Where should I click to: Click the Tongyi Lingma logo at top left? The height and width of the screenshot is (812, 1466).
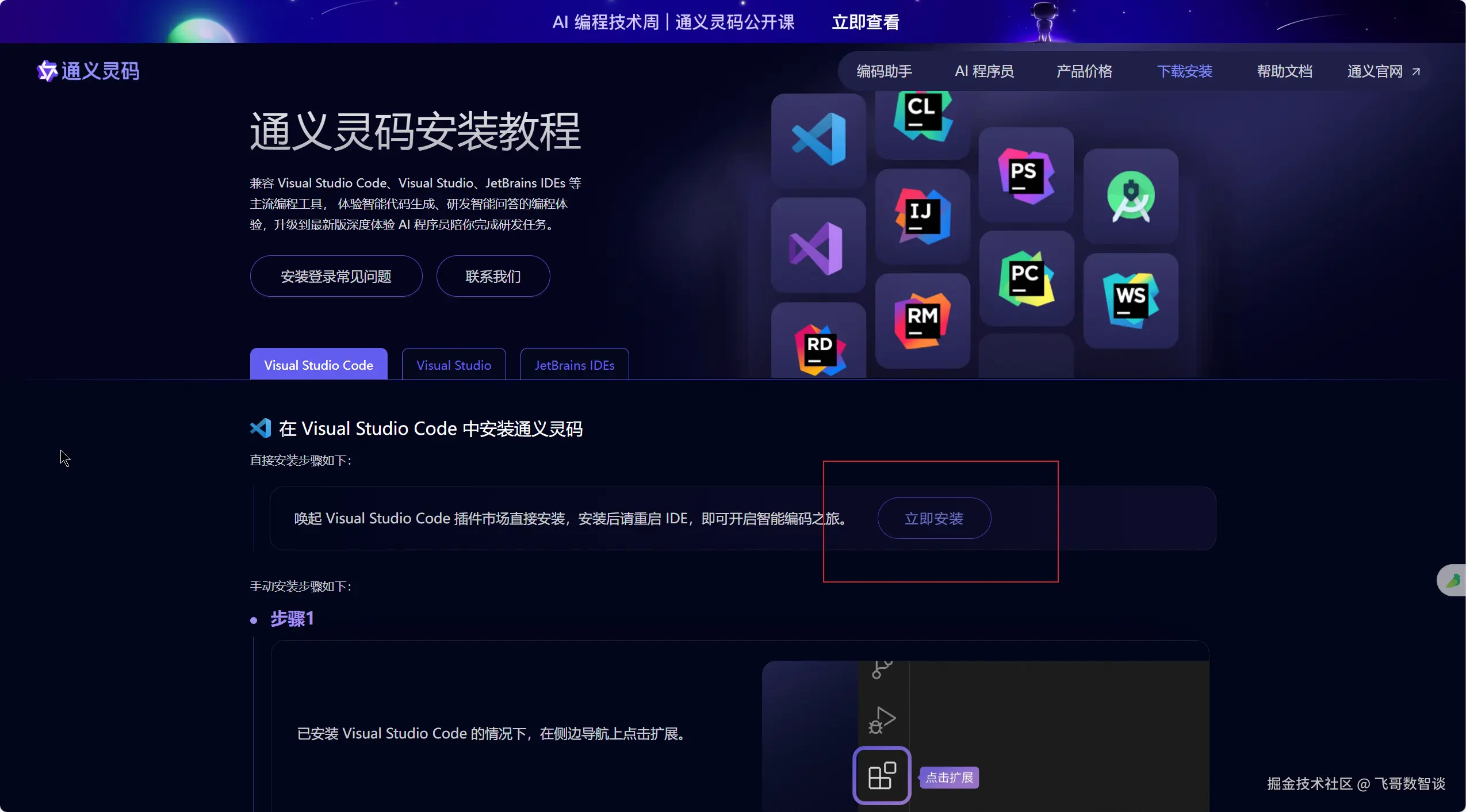(88, 71)
